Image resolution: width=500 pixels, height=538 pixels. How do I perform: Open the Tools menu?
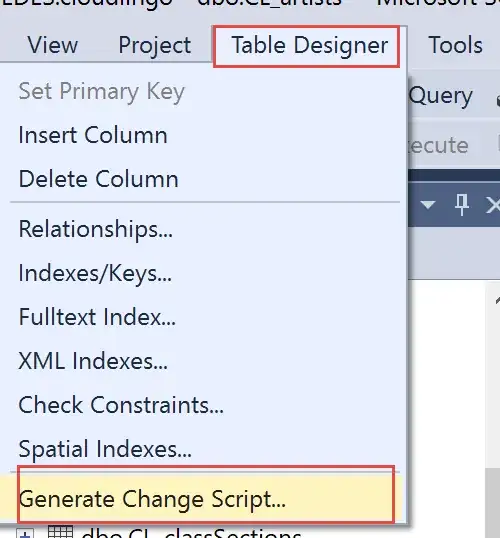455,45
